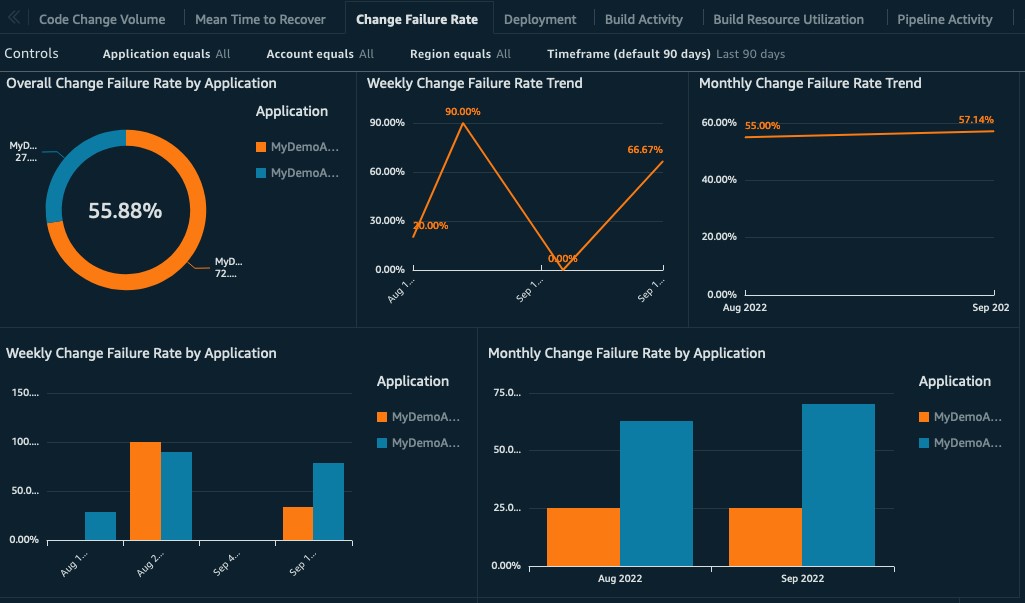Switch to the Code Change Volume tab

(102, 19)
